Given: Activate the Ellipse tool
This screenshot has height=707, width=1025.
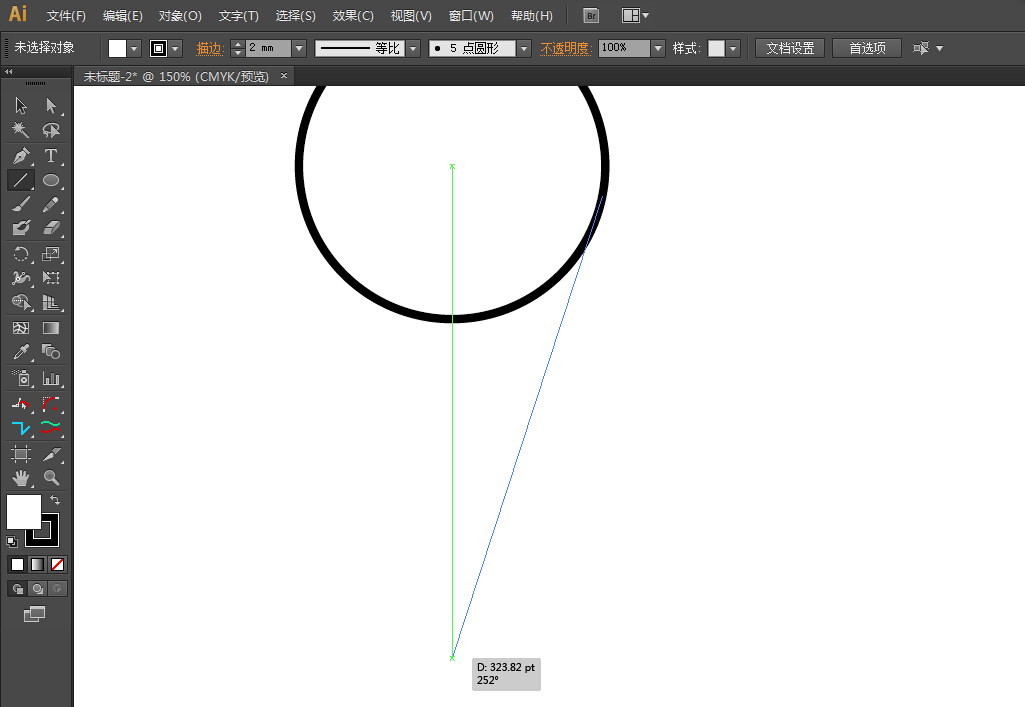Looking at the screenshot, I should point(51,180).
